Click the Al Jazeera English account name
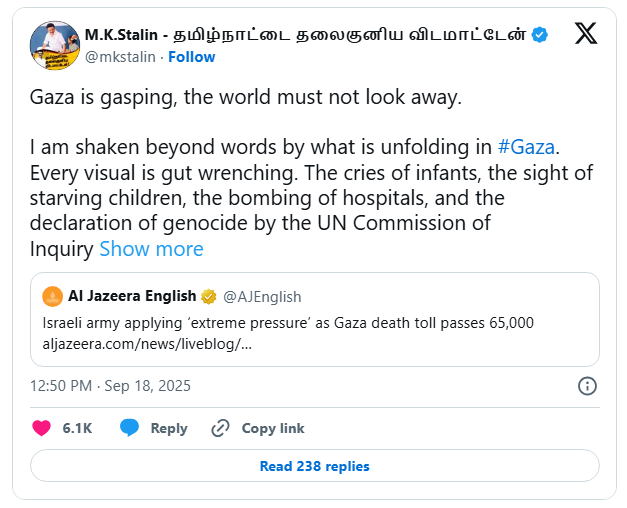The width and height of the screenshot is (627, 508). click(131, 296)
